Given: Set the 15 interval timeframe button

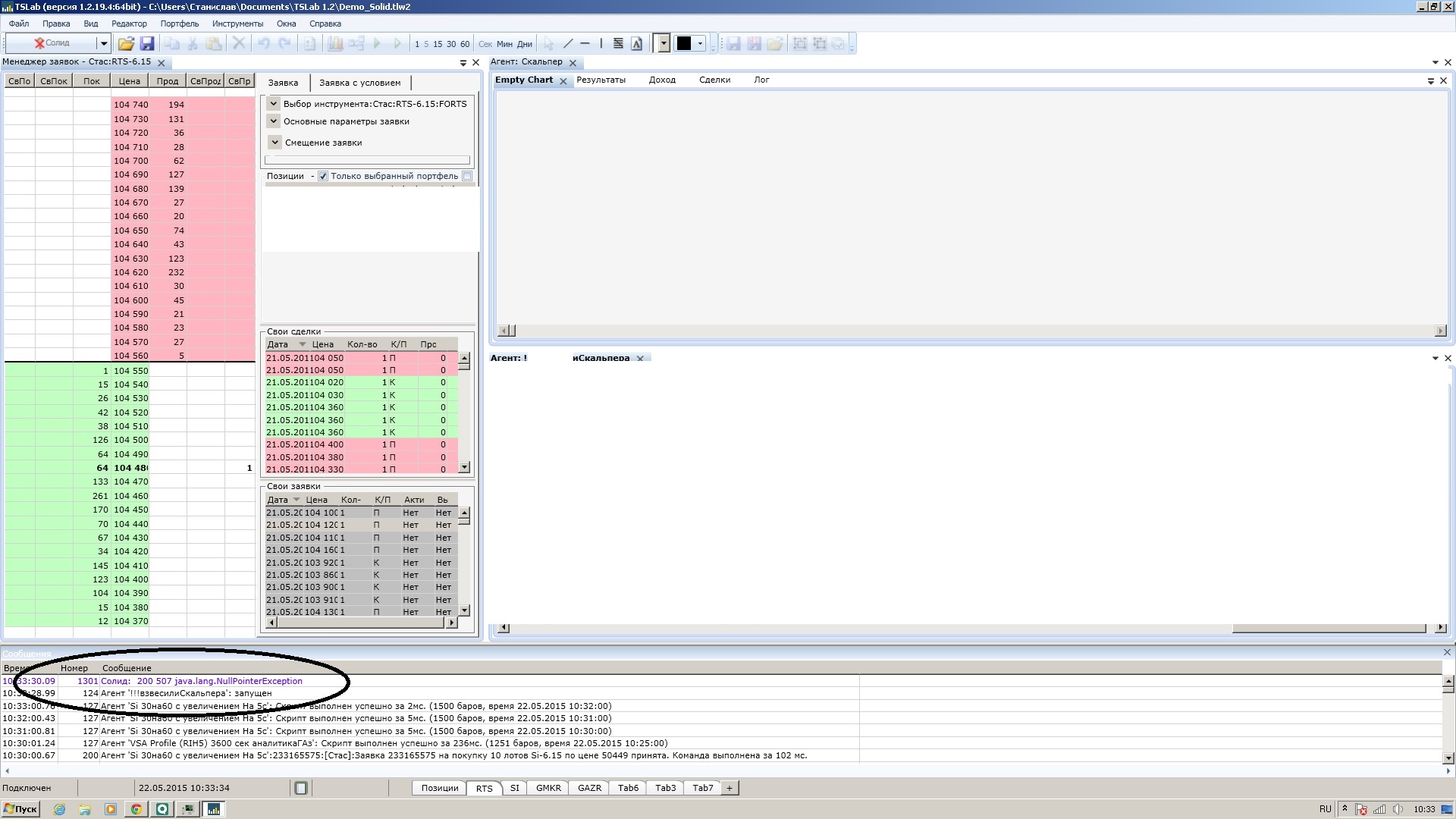Looking at the screenshot, I should click(438, 44).
